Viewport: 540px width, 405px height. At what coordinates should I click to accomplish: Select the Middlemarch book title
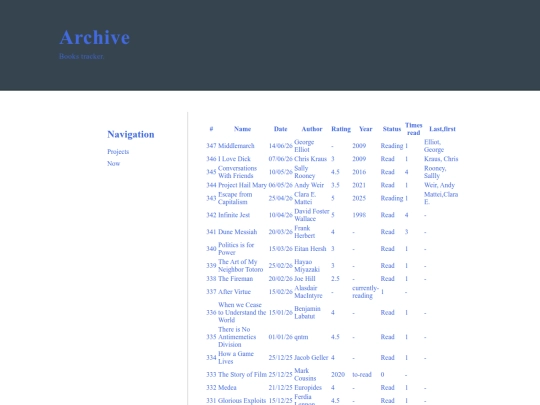click(236, 146)
